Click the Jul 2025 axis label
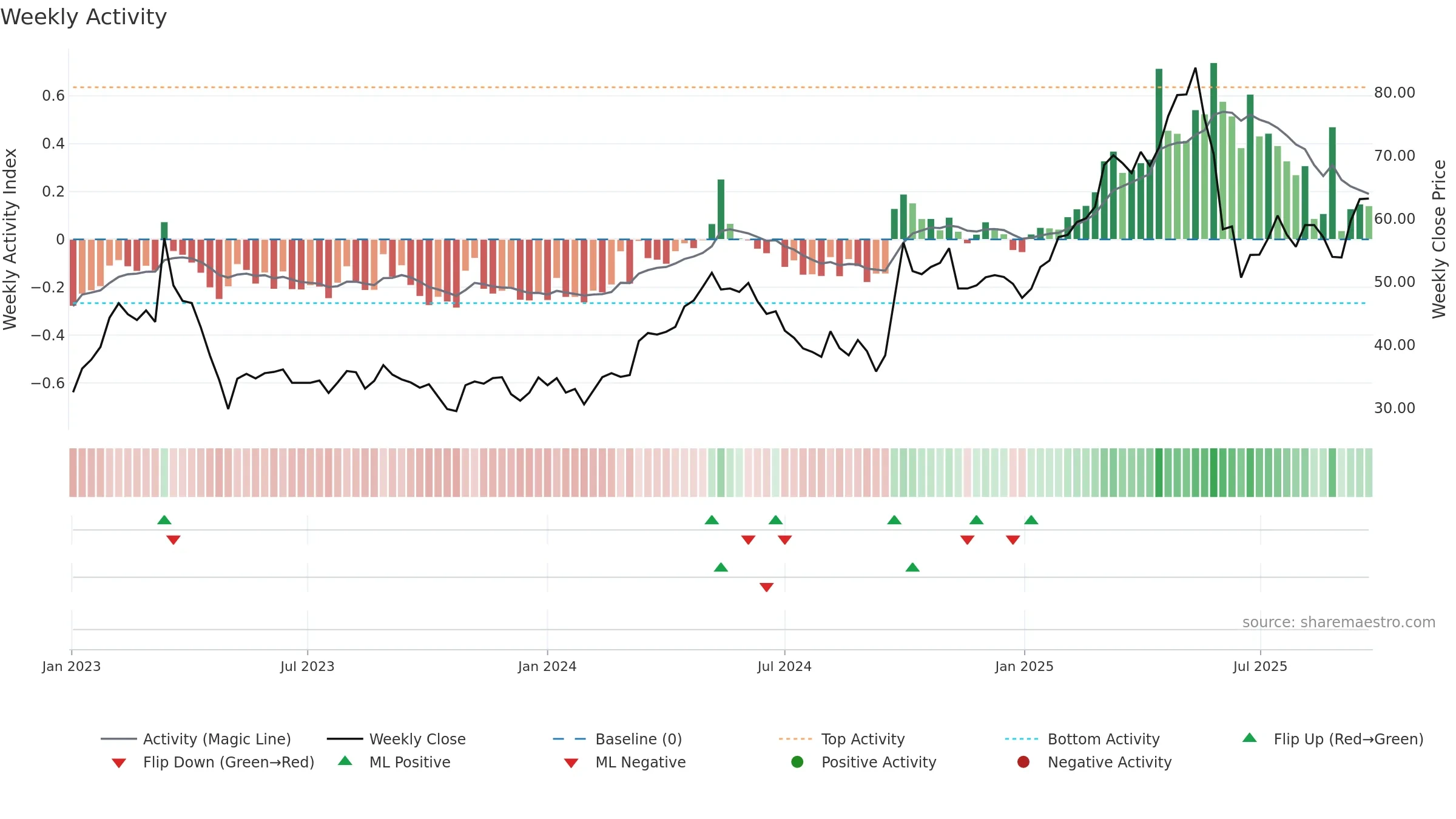 (1260, 666)
